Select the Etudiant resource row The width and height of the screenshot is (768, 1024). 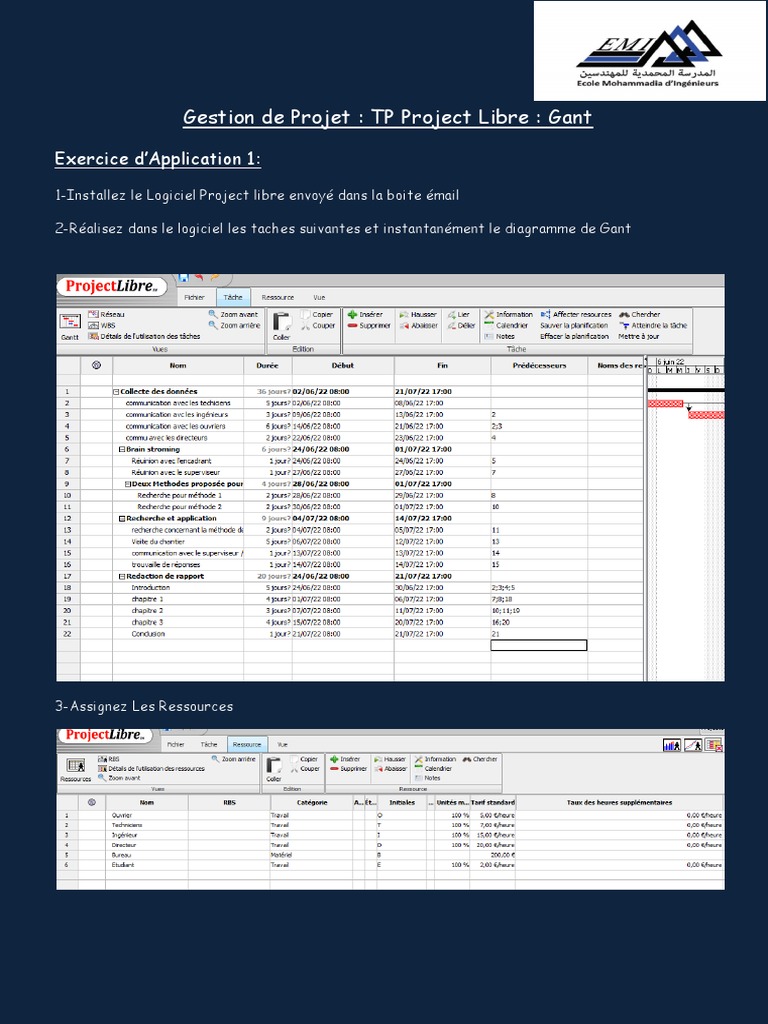tap(391, 865)
